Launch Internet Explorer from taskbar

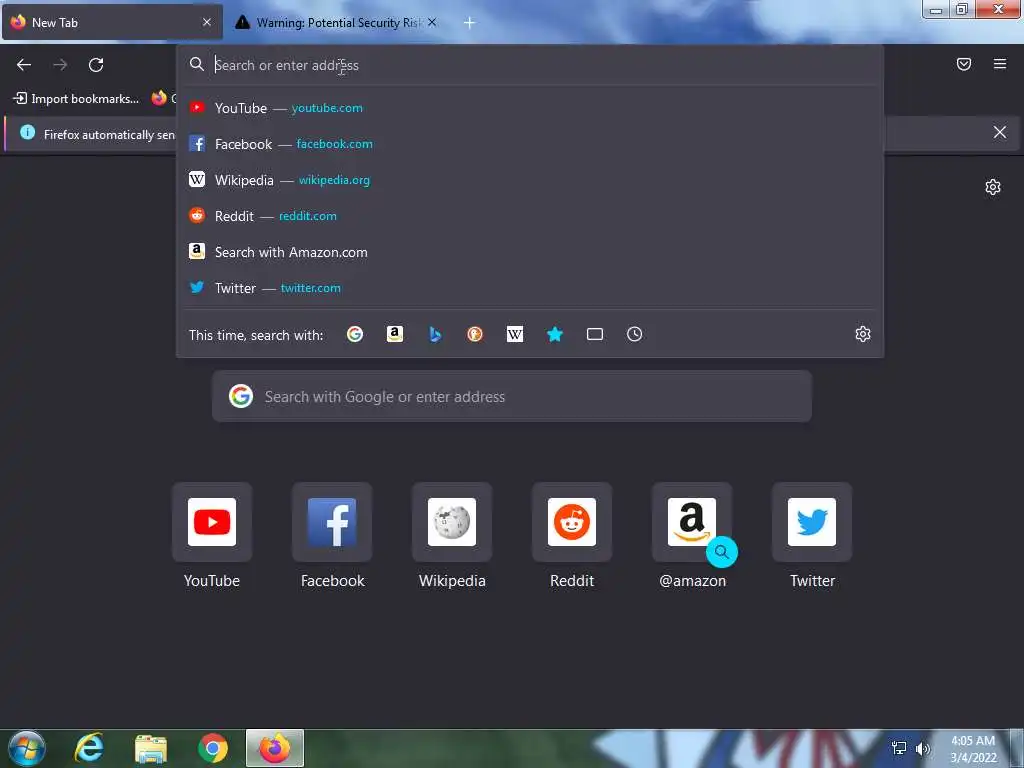tap(89, 748)
